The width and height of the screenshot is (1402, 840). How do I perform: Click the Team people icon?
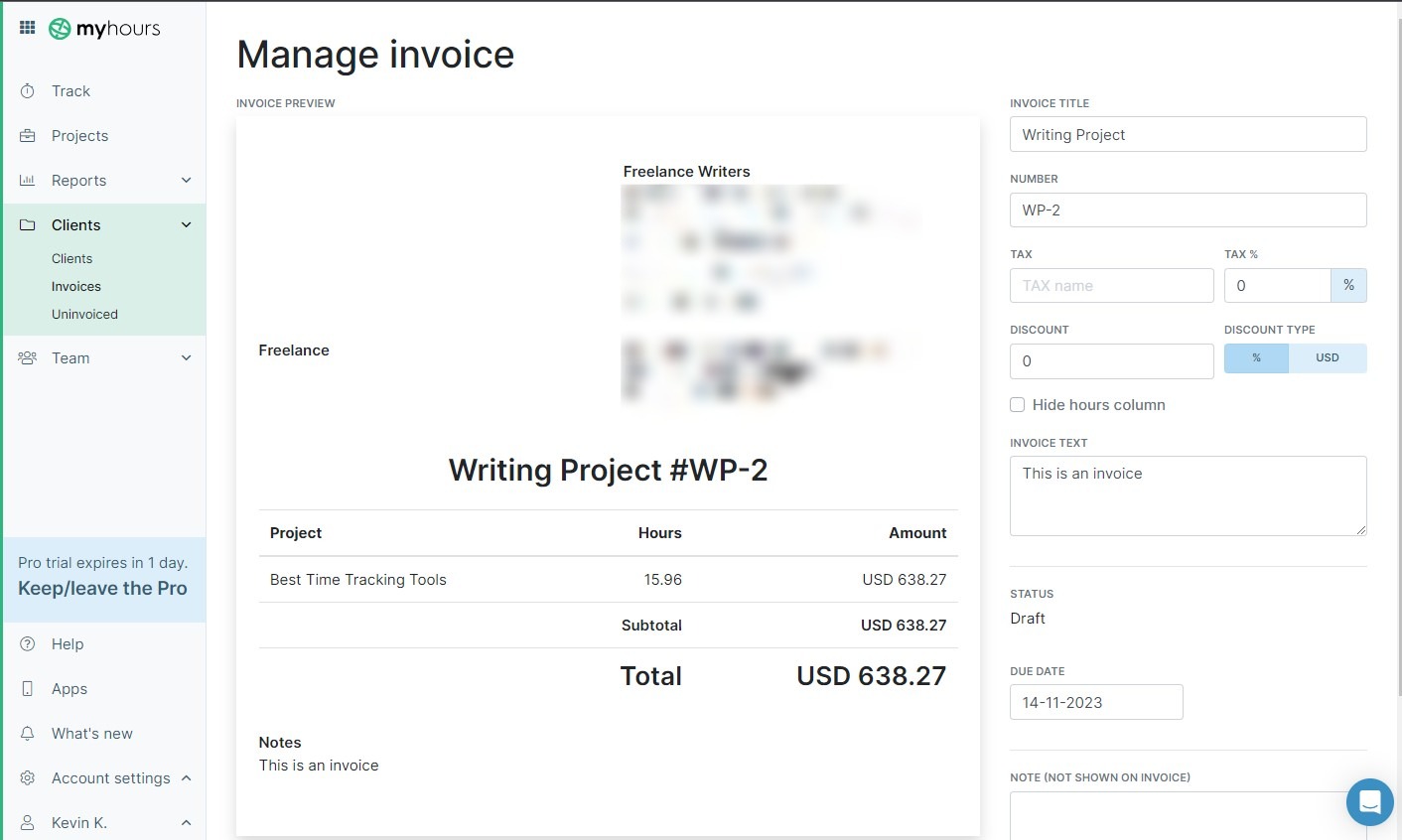pyautogui.click(x=28, y=358)
